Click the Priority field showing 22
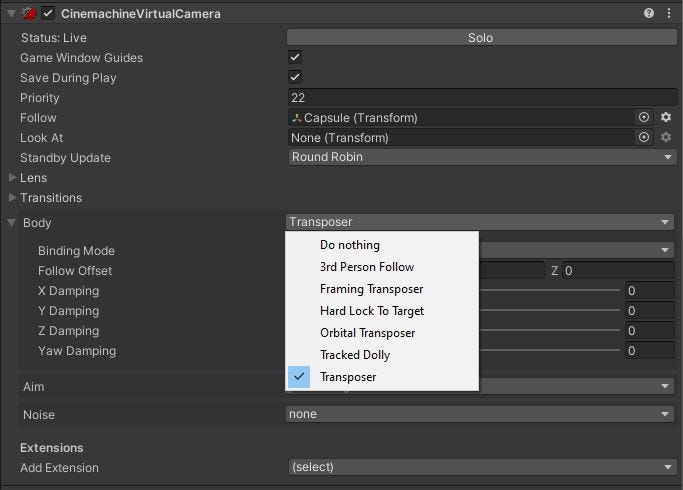The image size is (683, 490). pos(482,98)
